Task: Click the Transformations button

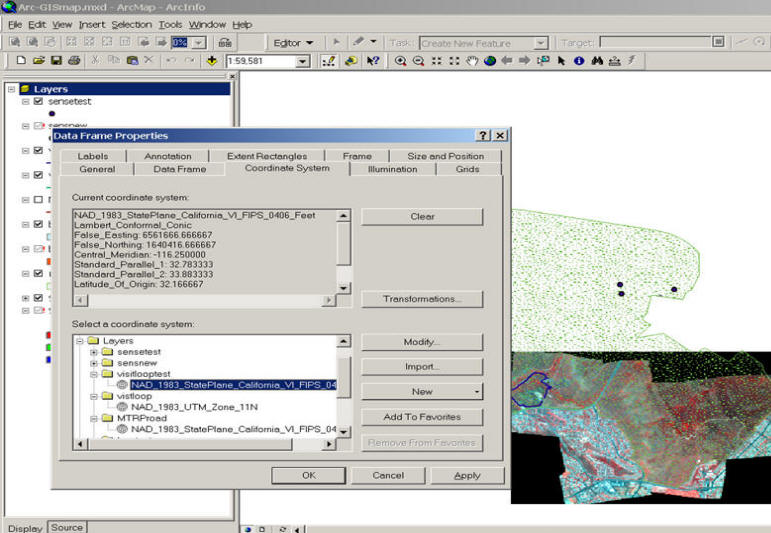Action: coord(422,299)
